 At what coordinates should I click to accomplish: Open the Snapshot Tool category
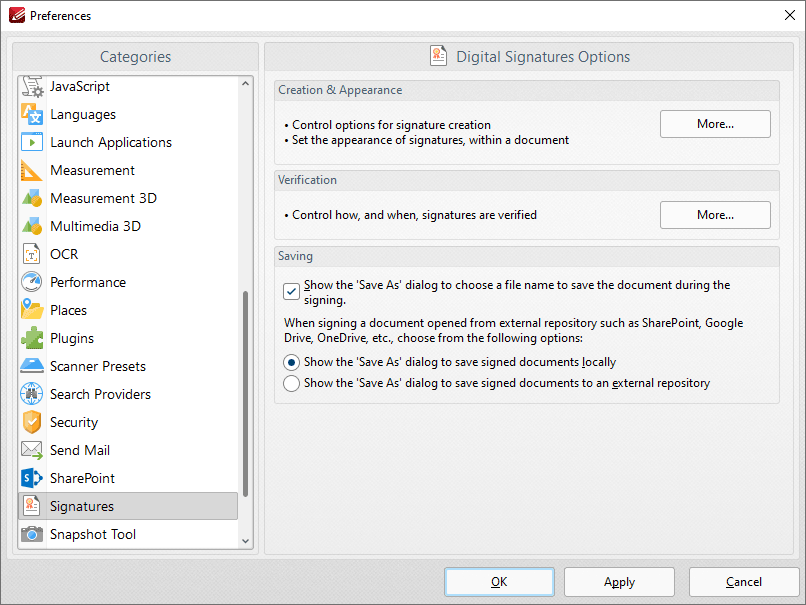click(x=128, y=534)
